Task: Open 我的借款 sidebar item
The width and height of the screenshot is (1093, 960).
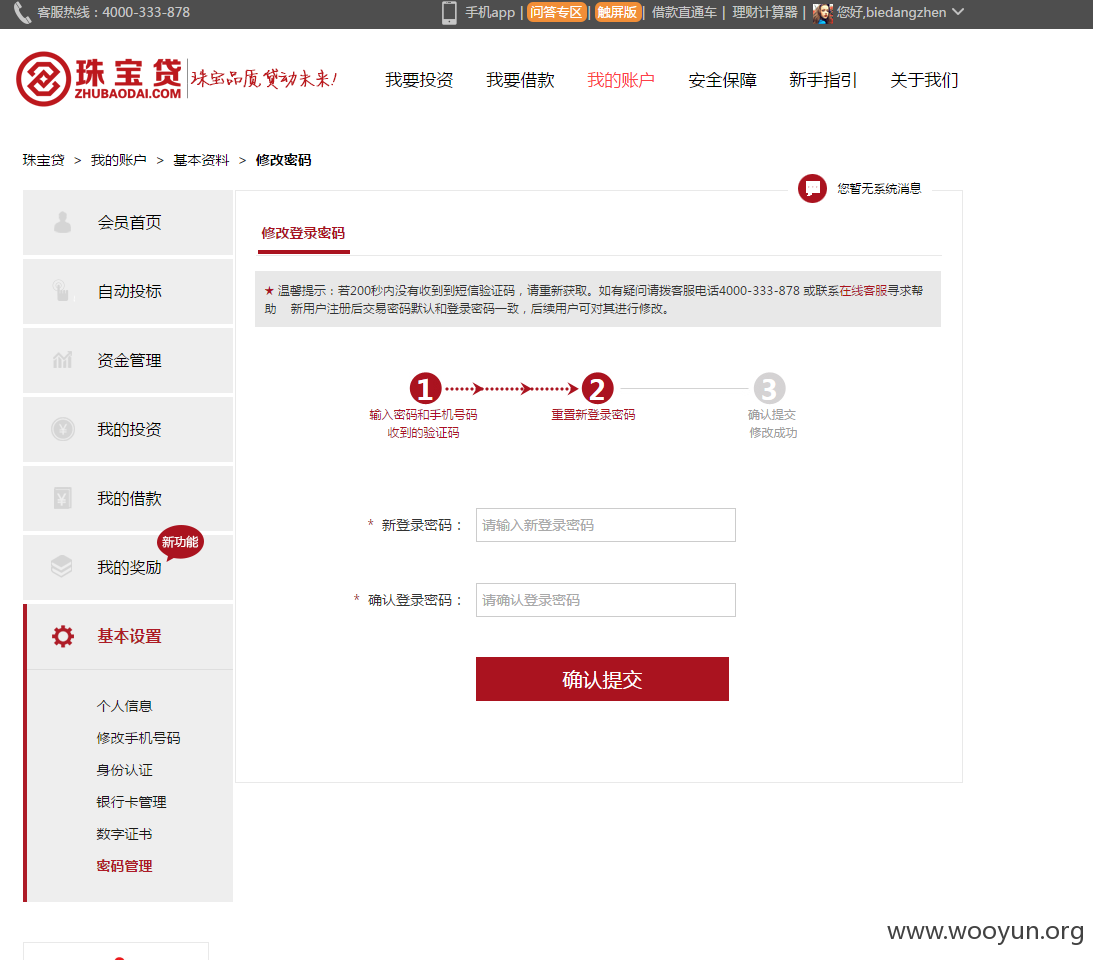Action: pyautogui.click(x=128, y=498)
